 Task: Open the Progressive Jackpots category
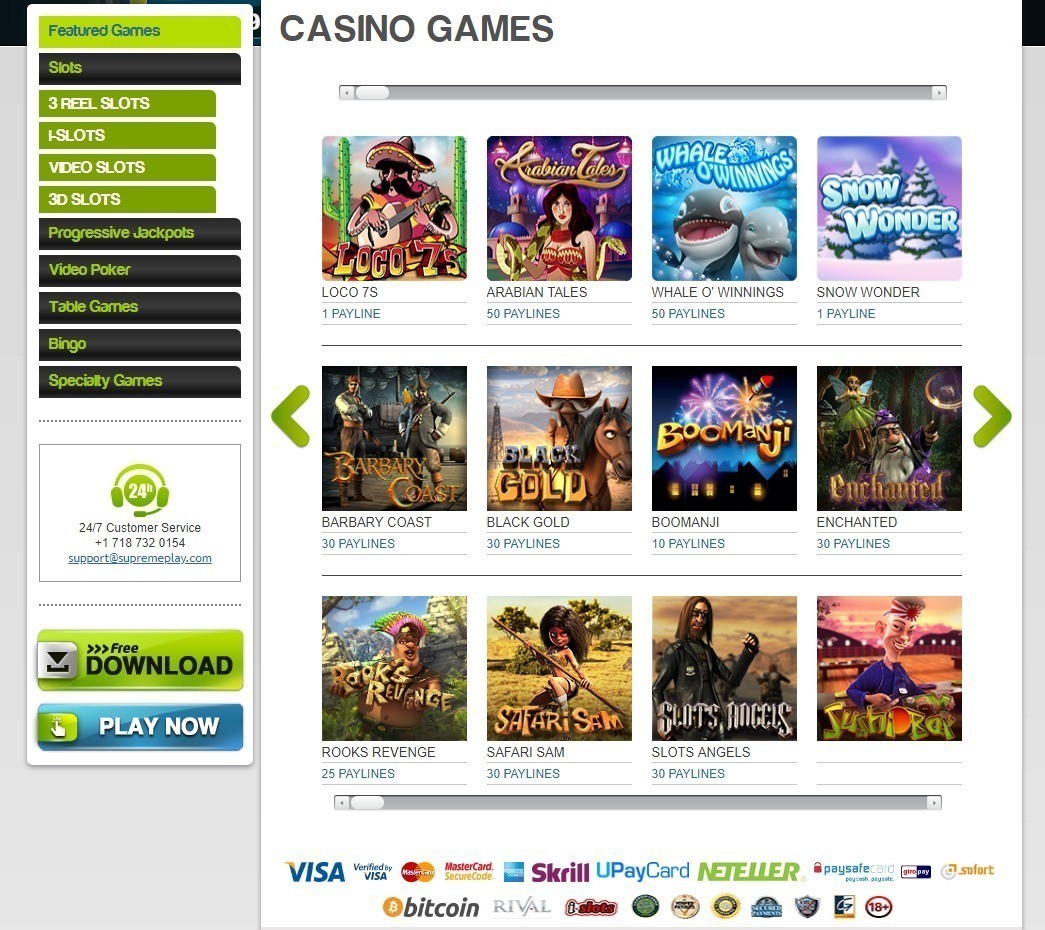[140, 233]
